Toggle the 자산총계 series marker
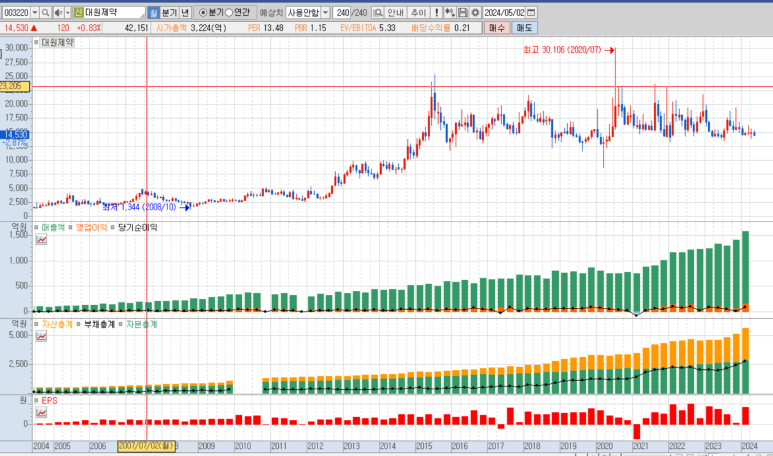Viewport: 773px width, 456px height. point(36,324)
